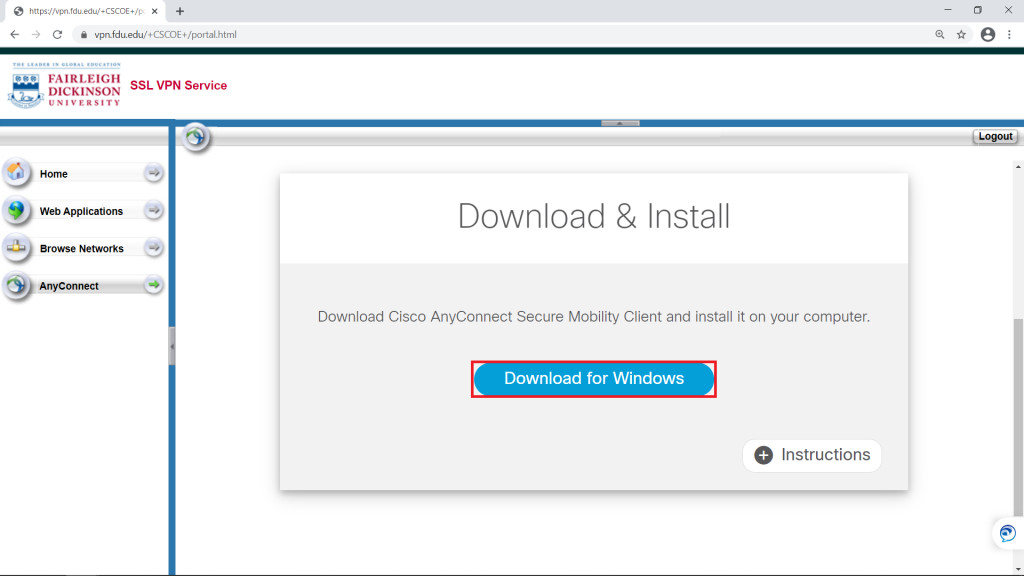This screenshot has height=576, width=1024.
Task: Click the floating chat help icon
Action: [1007, 533]
